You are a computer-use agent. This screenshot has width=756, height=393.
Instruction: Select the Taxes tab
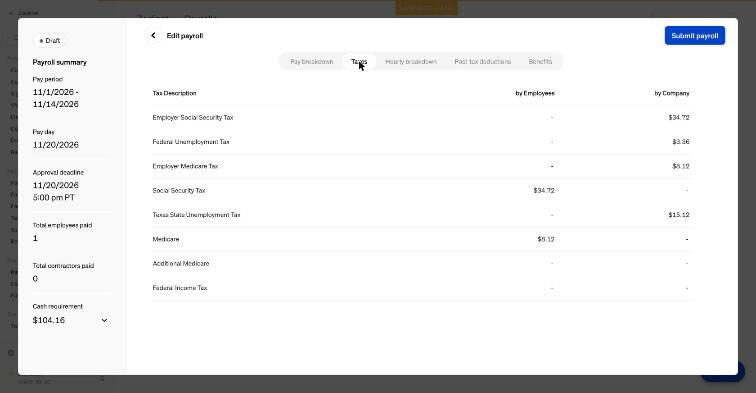(x=359, y=62)
